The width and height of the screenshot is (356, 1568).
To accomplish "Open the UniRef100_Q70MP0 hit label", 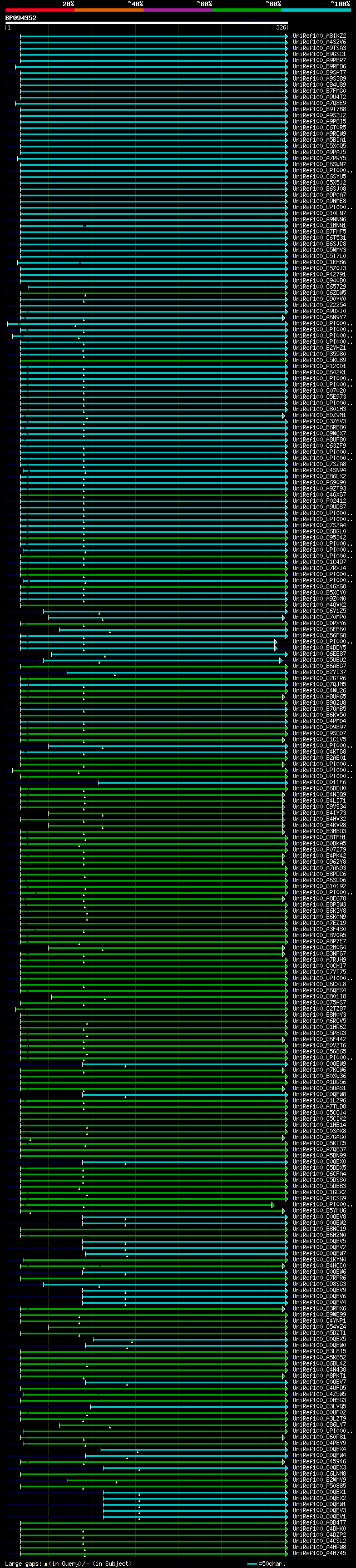I will click(x=319, y=617).
